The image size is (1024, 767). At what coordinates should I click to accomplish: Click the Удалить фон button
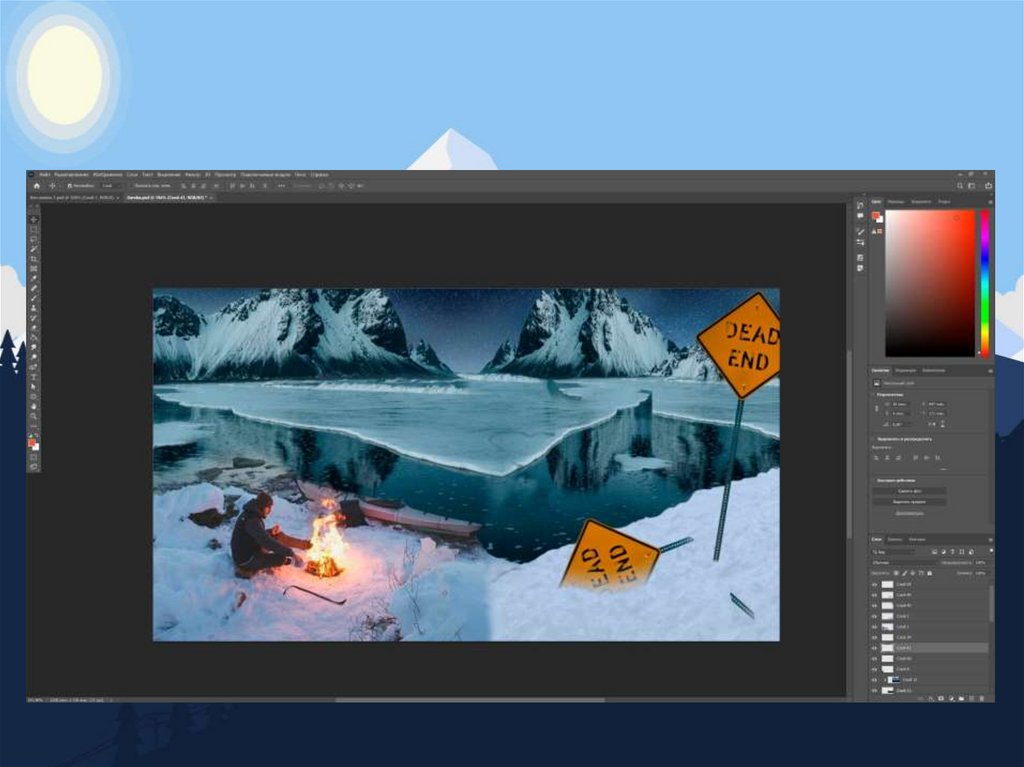point(909,491)
